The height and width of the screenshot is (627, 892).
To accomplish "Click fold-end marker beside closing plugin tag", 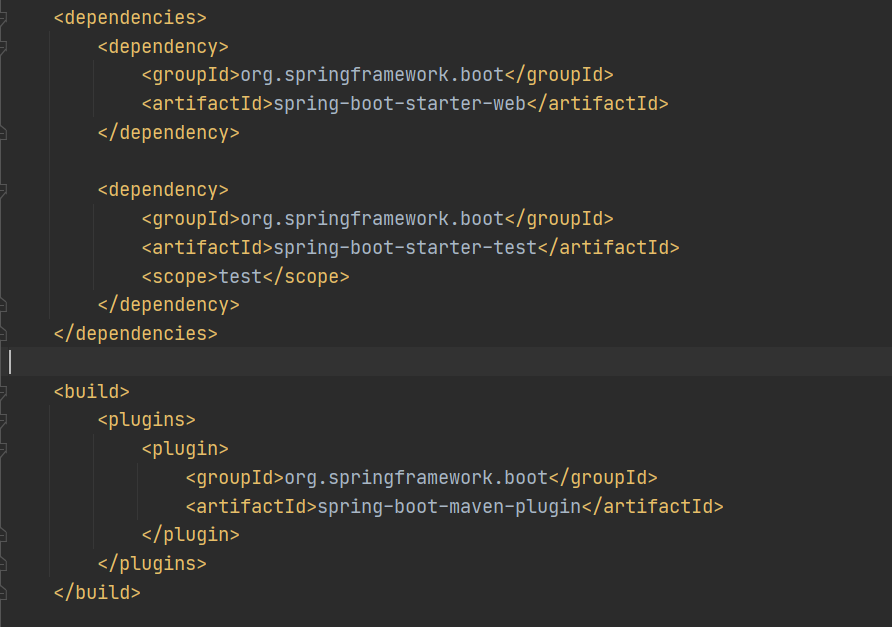I will [x=3, y=535].
